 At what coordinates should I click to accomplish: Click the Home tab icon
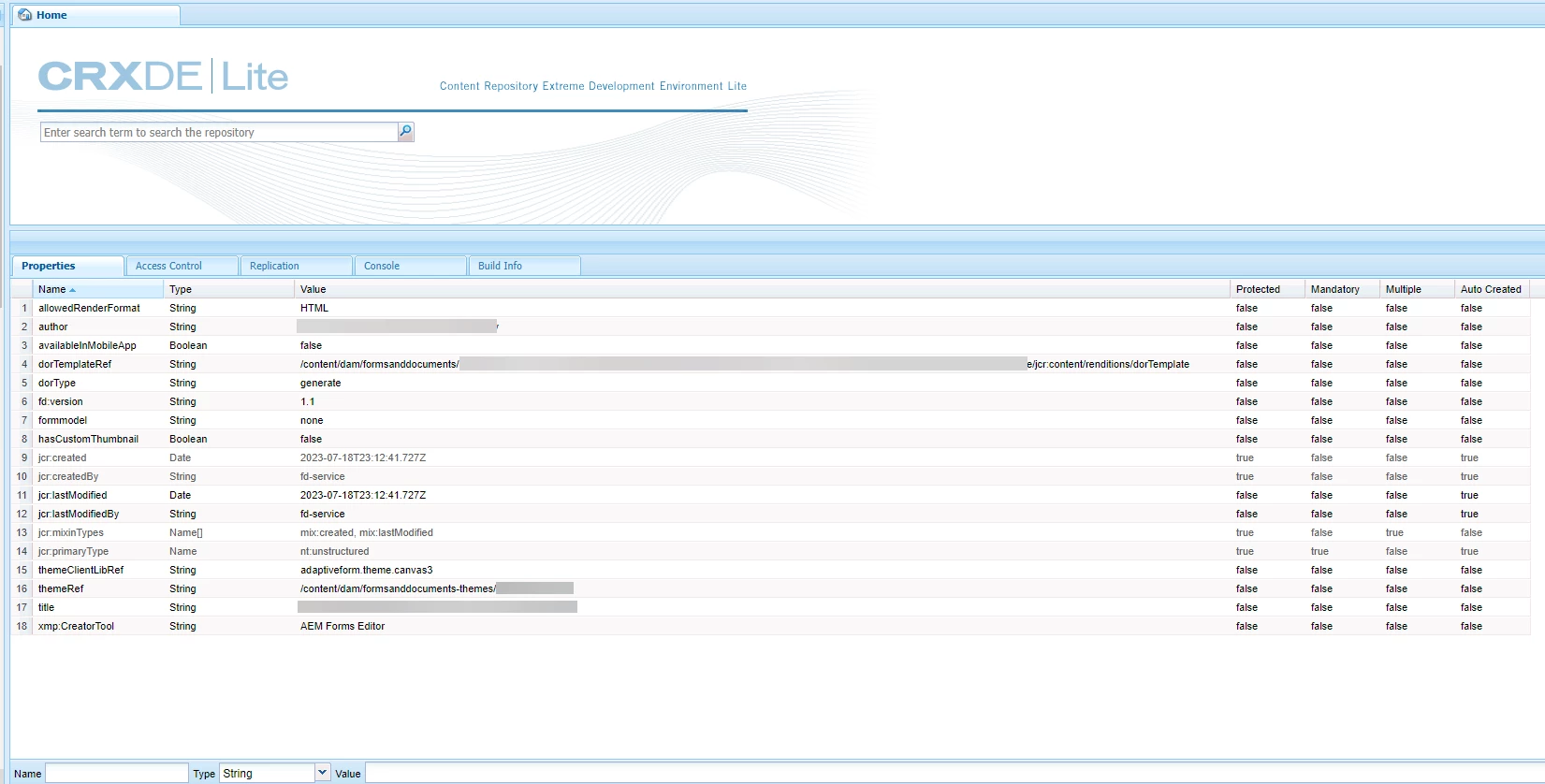(25, 15)
